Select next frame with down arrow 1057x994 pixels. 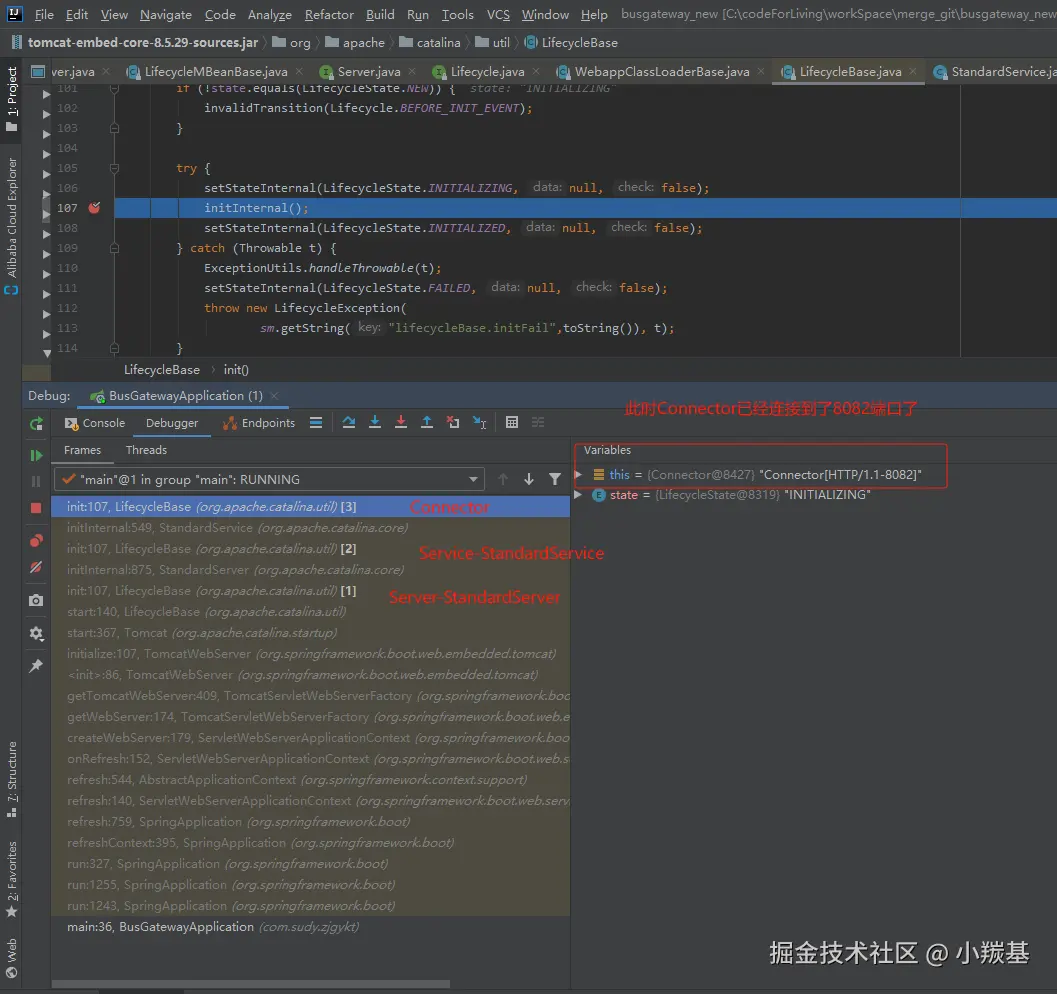click(x=528, y=479)
